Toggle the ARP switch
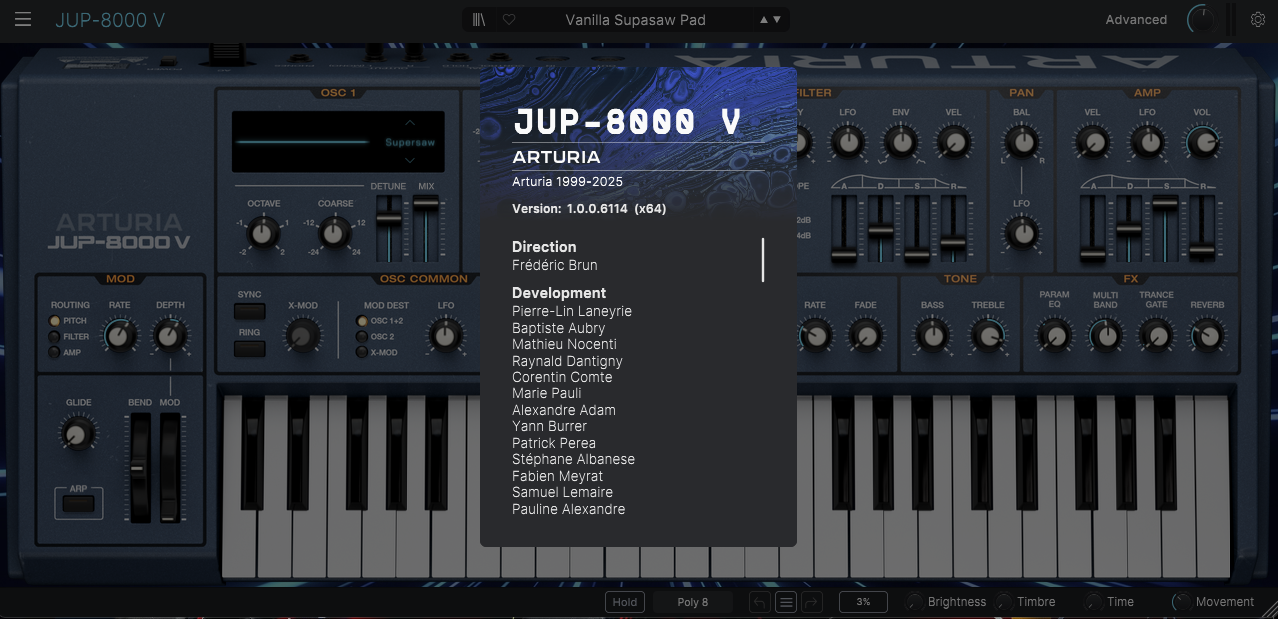This screenshot has height=619, width=1278. (78, 504)
